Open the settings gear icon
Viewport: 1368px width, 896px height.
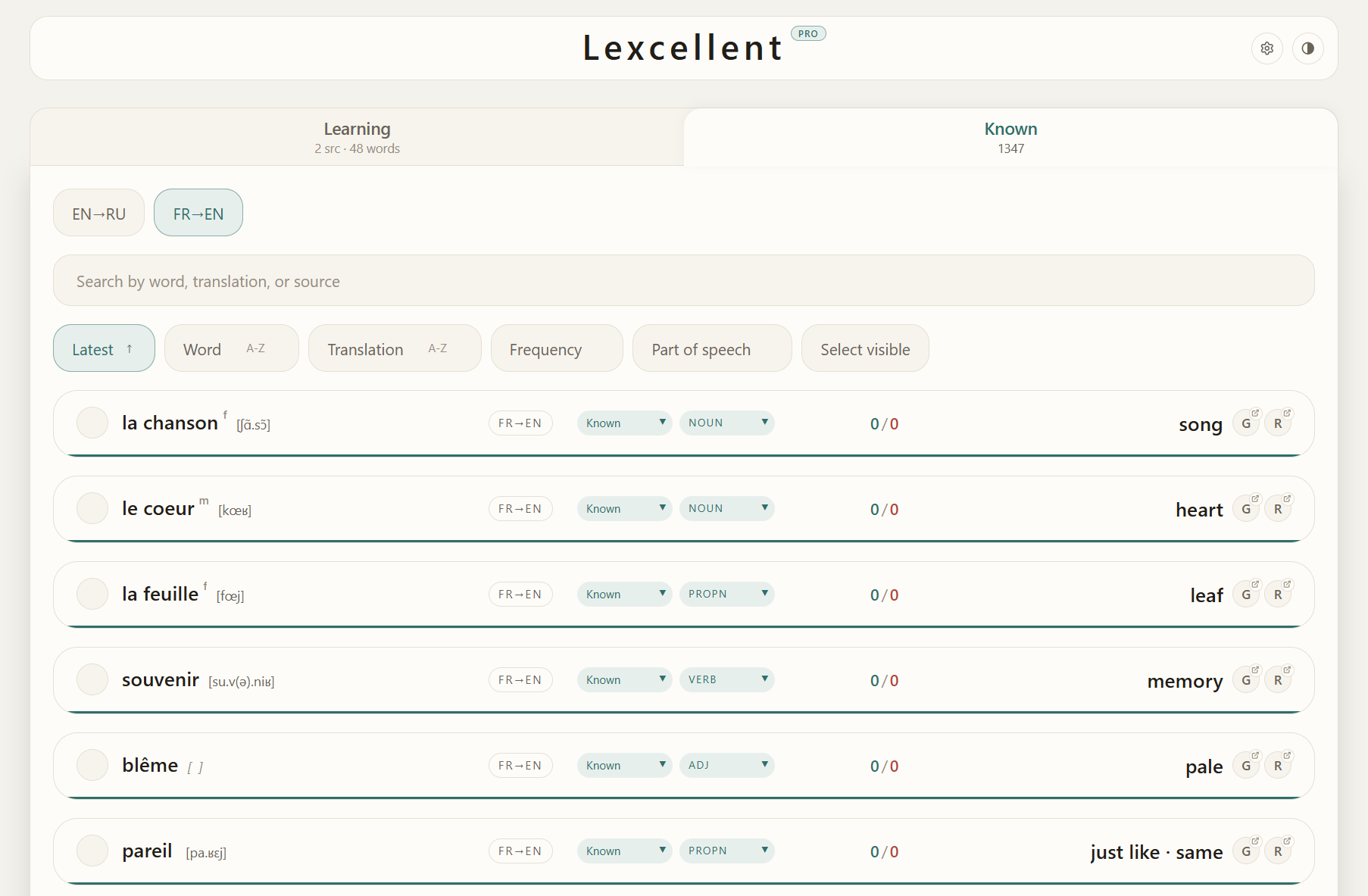click(x=1267, y=48)
